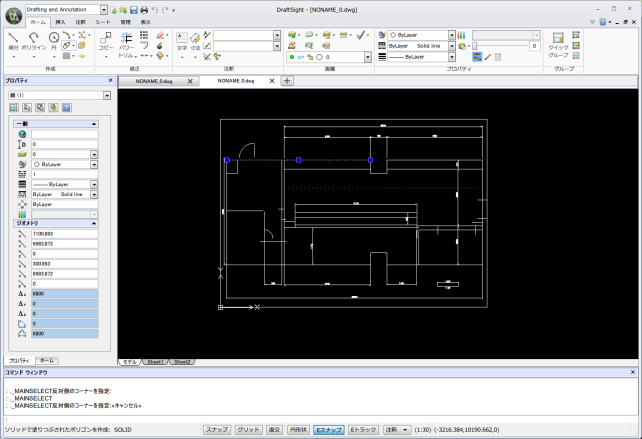The height and width of the screenshot is (439, 642).
Task: Open the 線 (1) selection dropdown in Properties
Action: (x=106, y=96)
